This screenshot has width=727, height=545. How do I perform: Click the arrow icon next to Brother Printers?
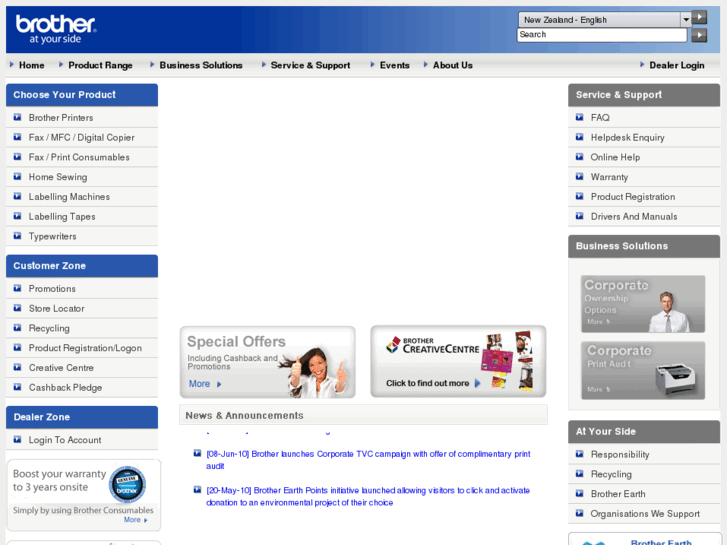(x=17, y=117)
